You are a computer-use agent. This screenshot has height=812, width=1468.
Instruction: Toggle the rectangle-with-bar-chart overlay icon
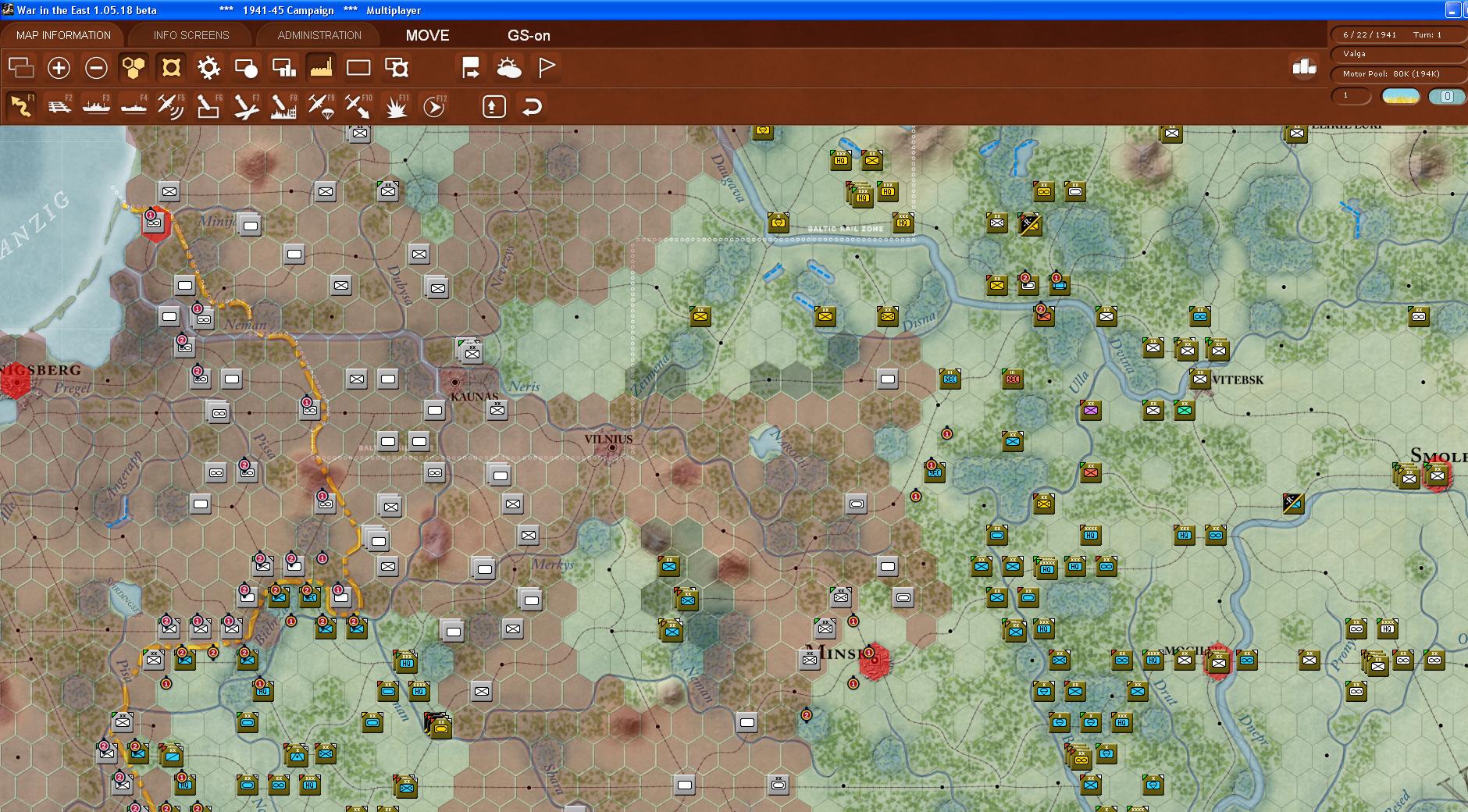[283, 68]
